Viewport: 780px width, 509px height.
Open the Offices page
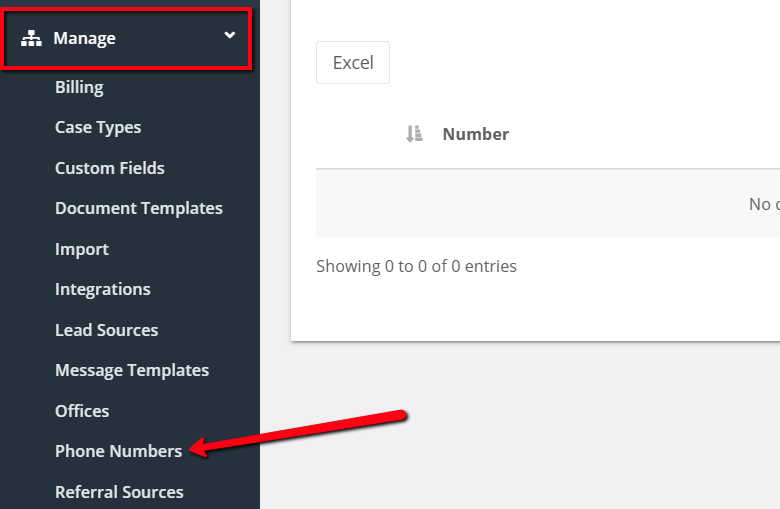pyautogui.click(x=82, y=411)
